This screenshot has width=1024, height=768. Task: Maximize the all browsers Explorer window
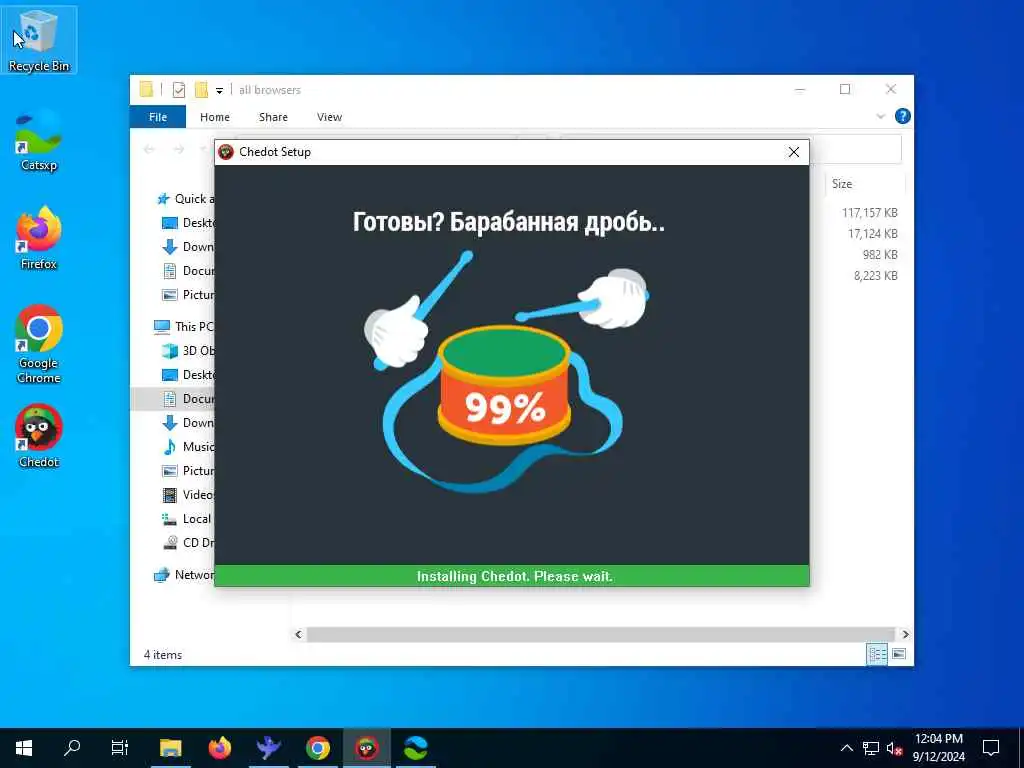(x=845, y=89)
